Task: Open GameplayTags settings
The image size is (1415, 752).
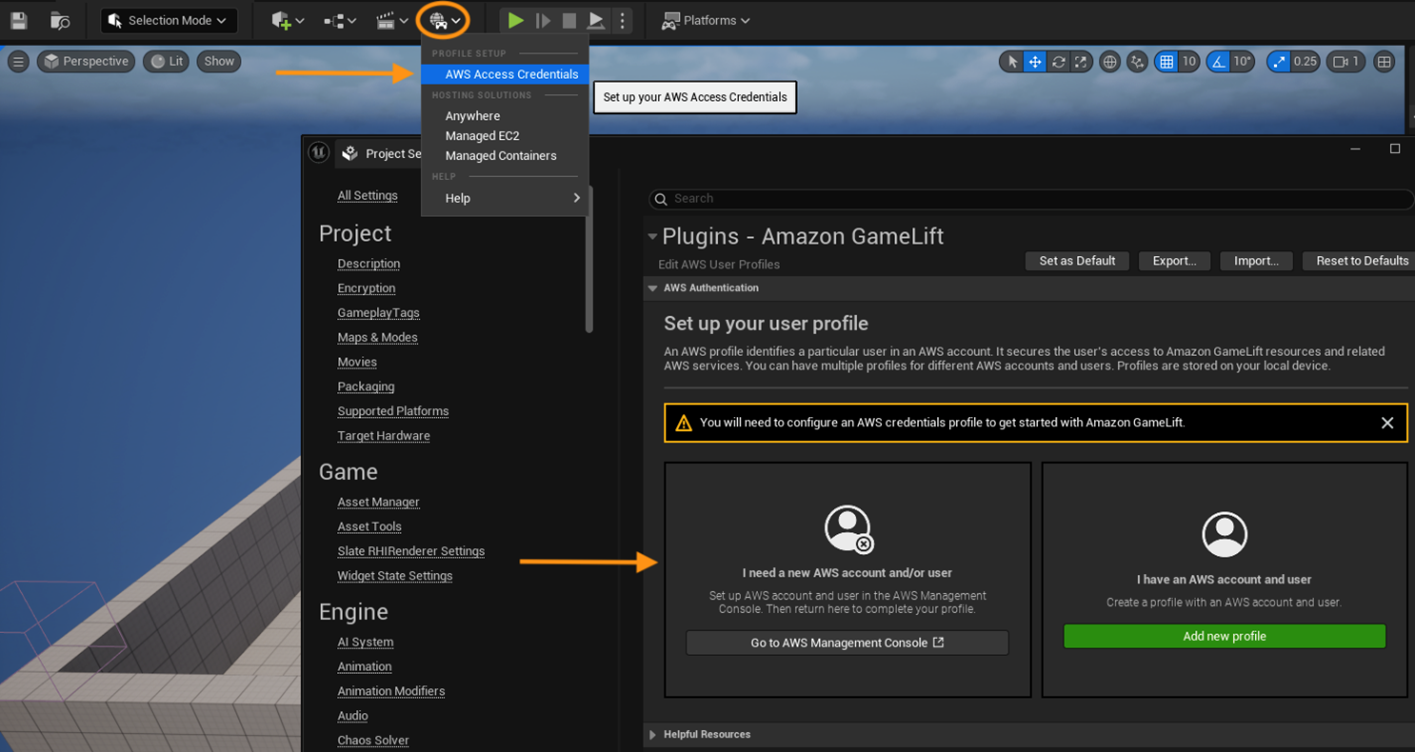Action: [x=378, y=313]
